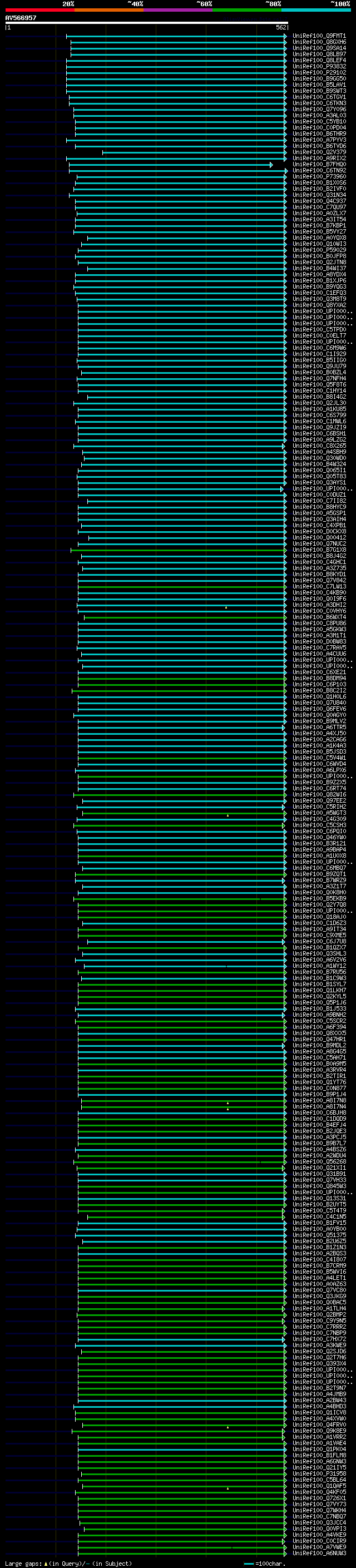The height and width of the screenshot is (1568, 356).
Task: Click the UniRef100_B9GG50 label
Action: [x=319, y=78]
